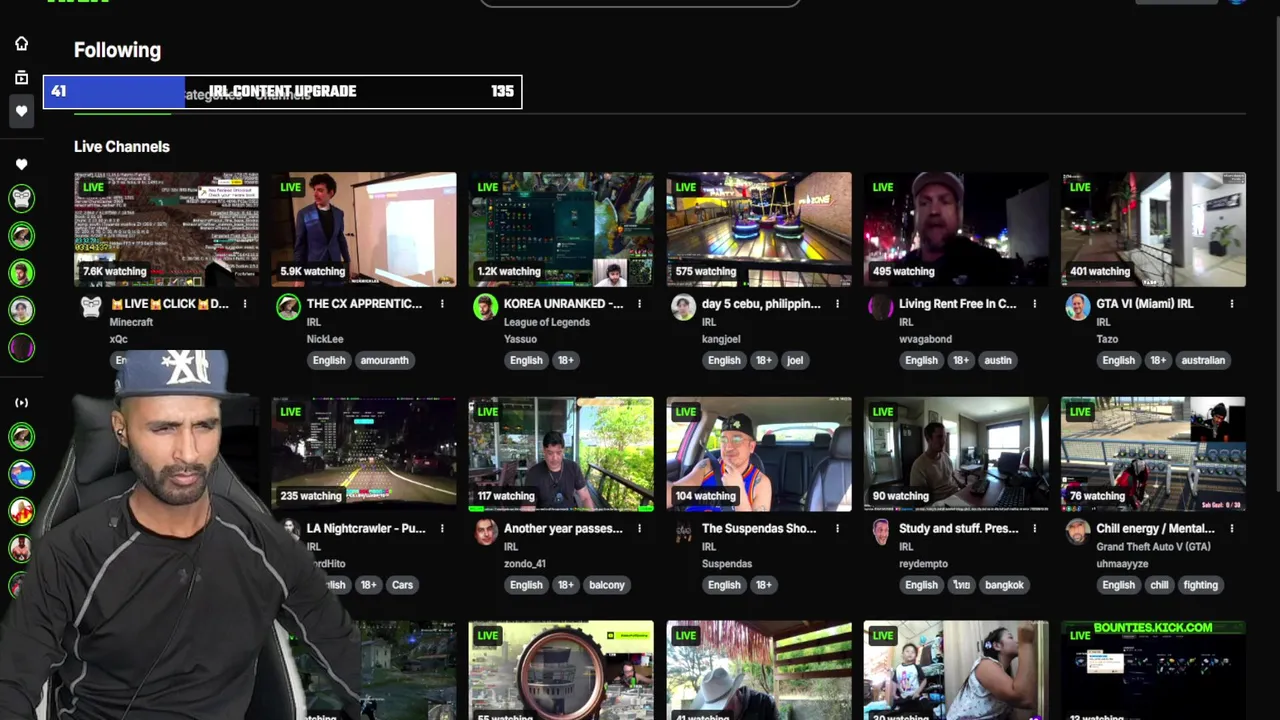Open wvagabond avatar beside Living Rent Free title
This screenshot has width=1280, height=720.
(x=880, y=307)
